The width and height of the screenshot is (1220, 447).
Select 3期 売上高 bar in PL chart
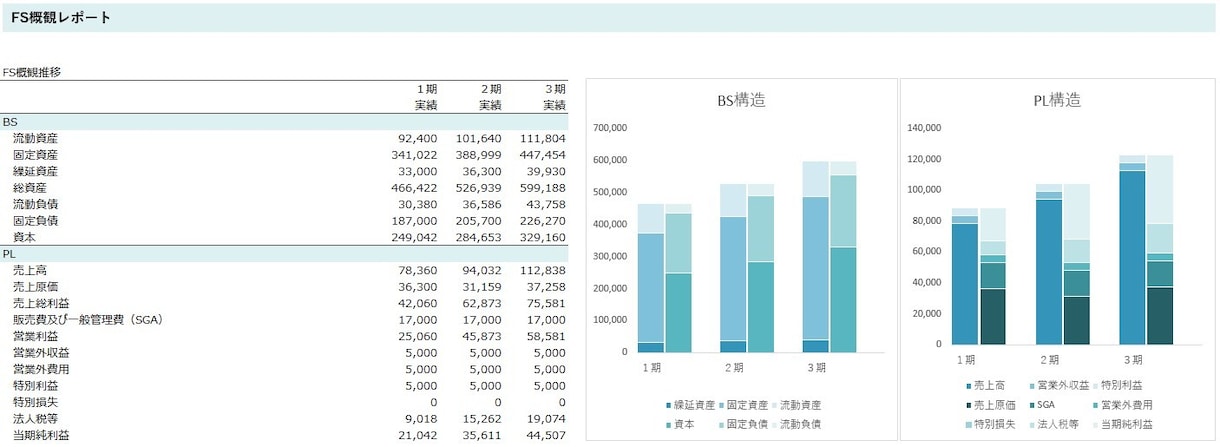click(x=1132, y=257)
